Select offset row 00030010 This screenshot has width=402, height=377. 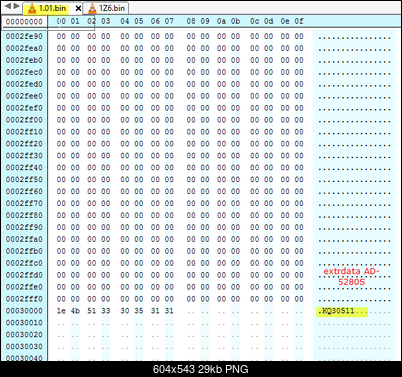click(24, 323)
